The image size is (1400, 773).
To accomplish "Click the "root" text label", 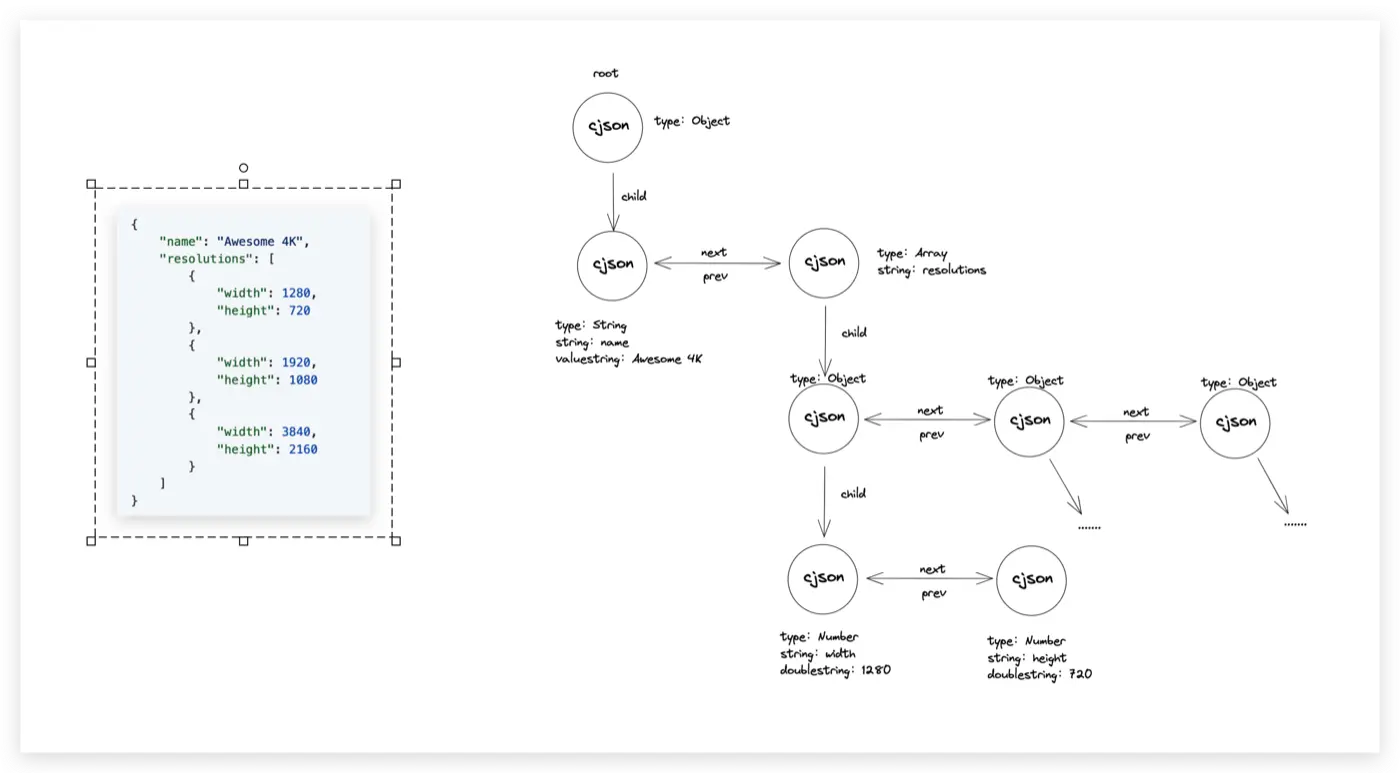I will [605, 73].
